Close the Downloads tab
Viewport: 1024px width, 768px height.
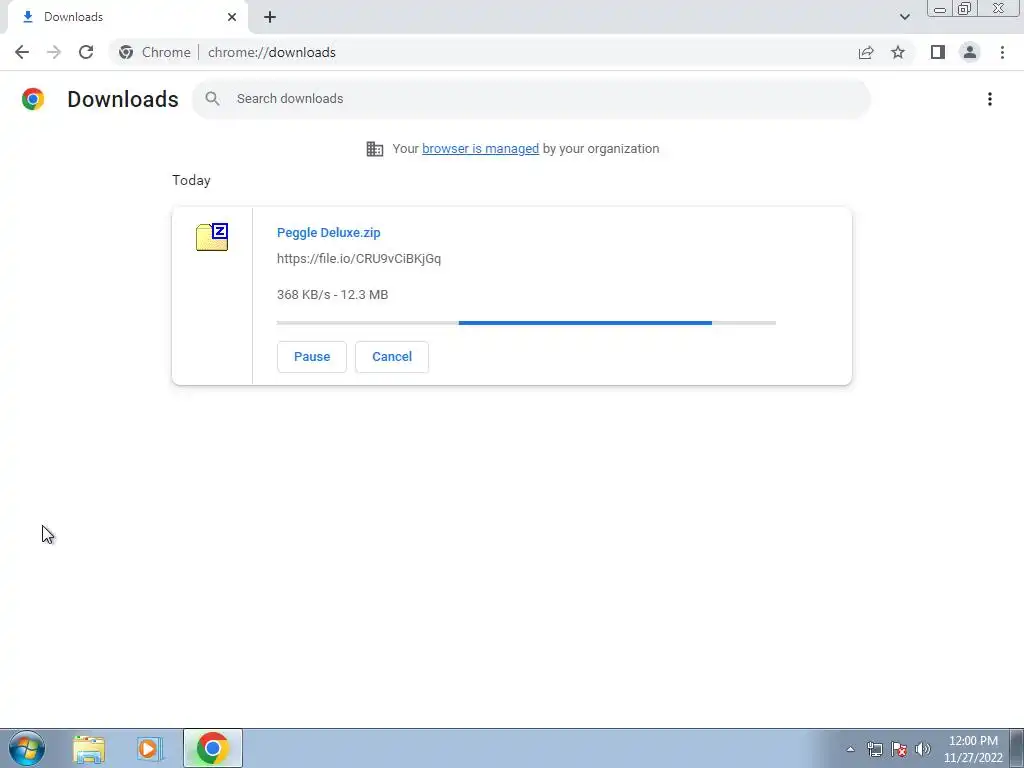232,17
